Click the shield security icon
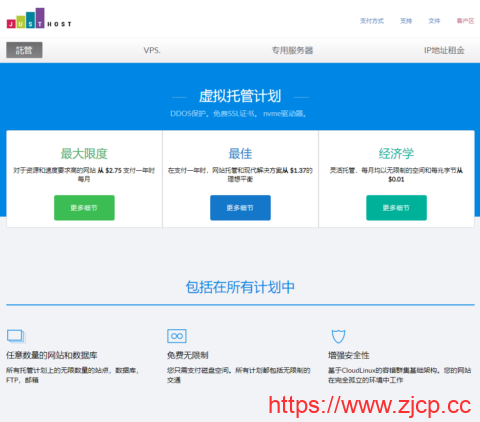This screenshot has height=422, width=480. [x=338, y=336]
